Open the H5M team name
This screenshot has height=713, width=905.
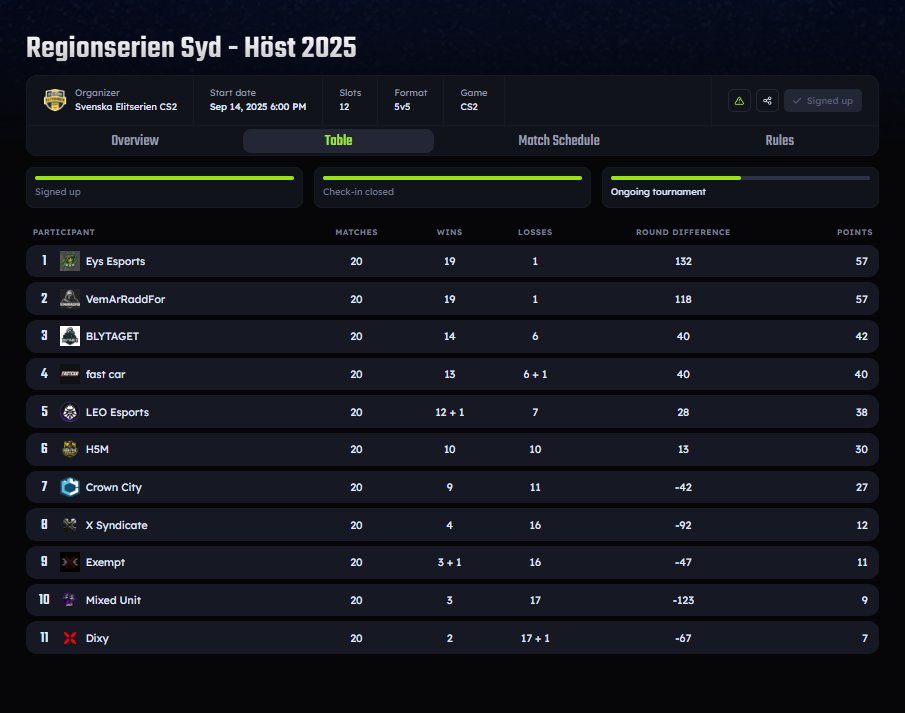point(97,449)
